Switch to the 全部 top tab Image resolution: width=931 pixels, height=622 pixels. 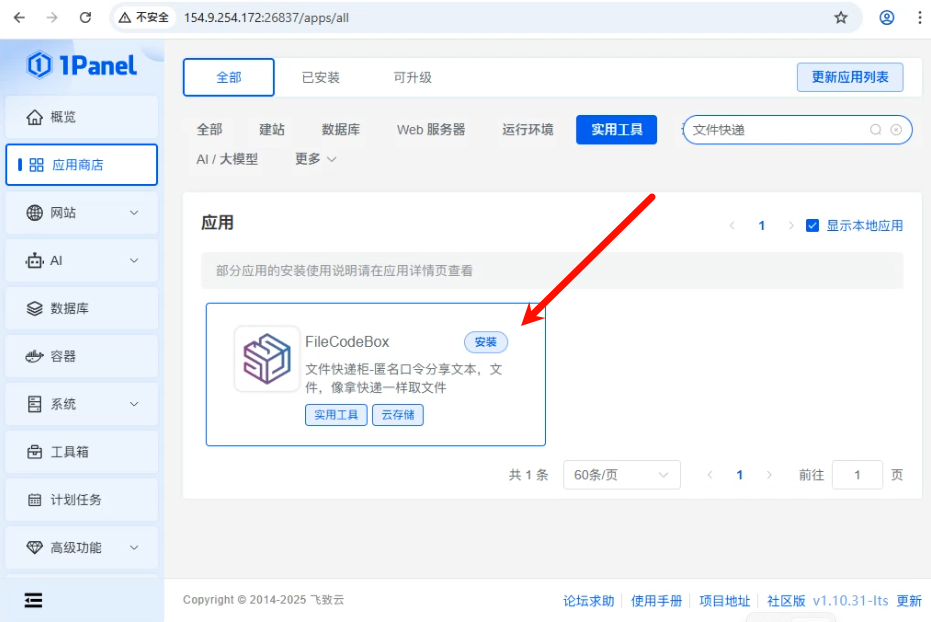point(229,77)
